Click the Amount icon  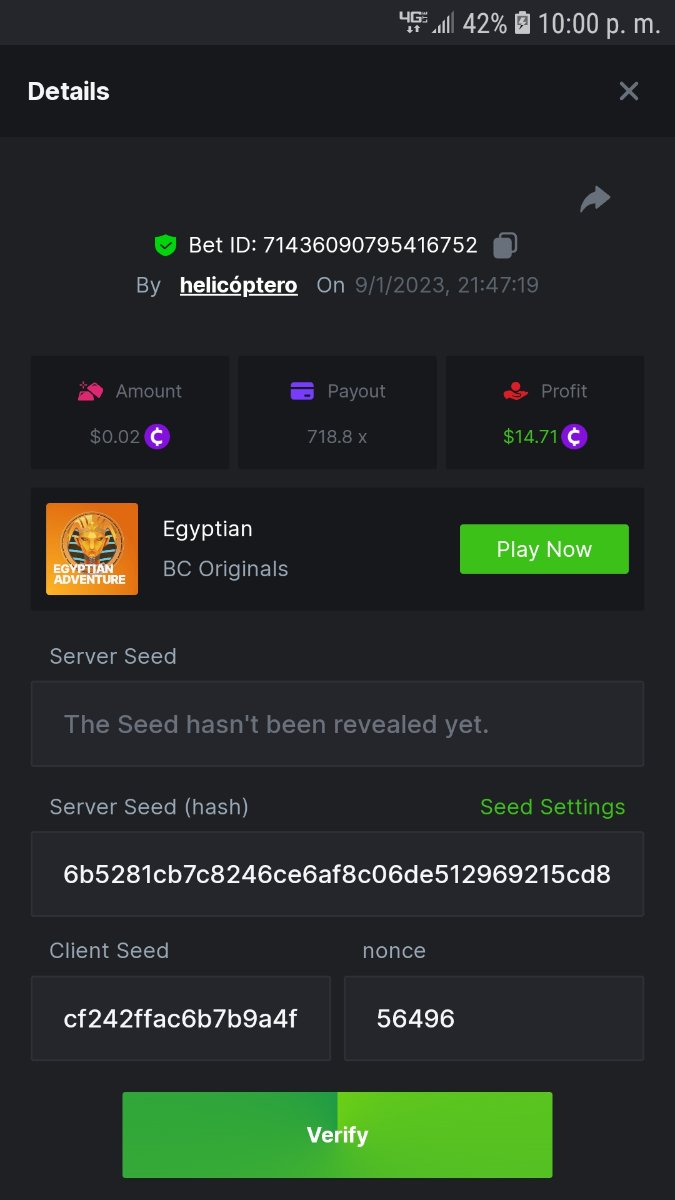(x=91, y=391)
